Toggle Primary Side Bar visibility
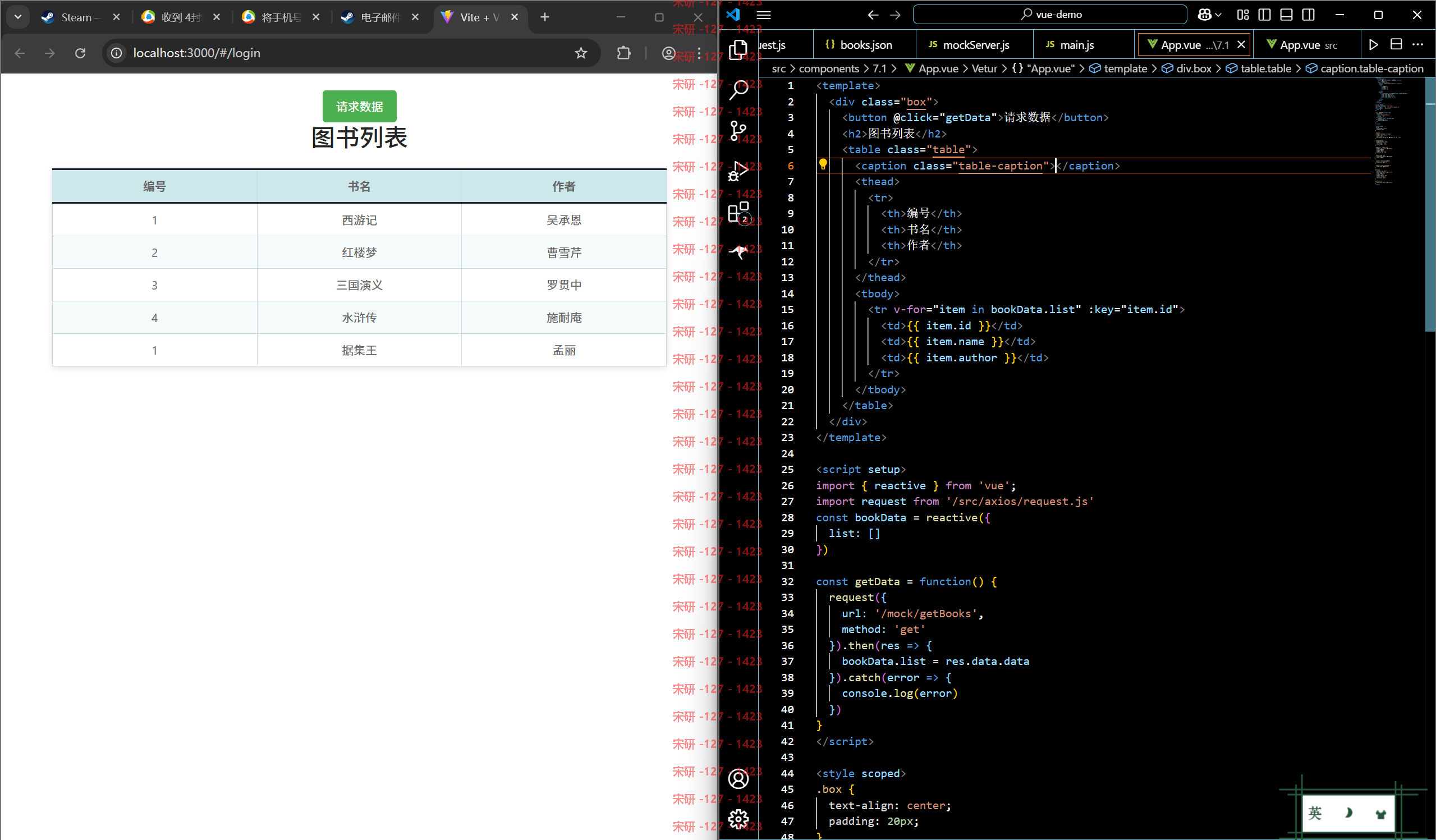 [x=1264, y=15]
